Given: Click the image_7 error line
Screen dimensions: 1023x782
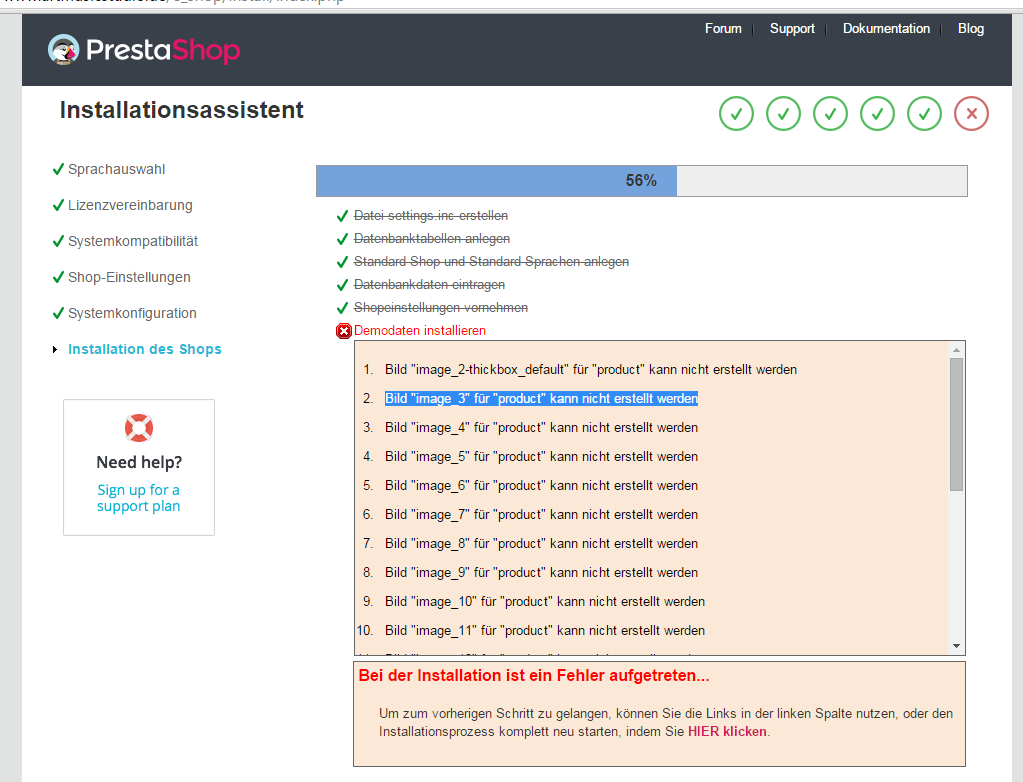Looking at the screenshot, I should click(541, 515).
